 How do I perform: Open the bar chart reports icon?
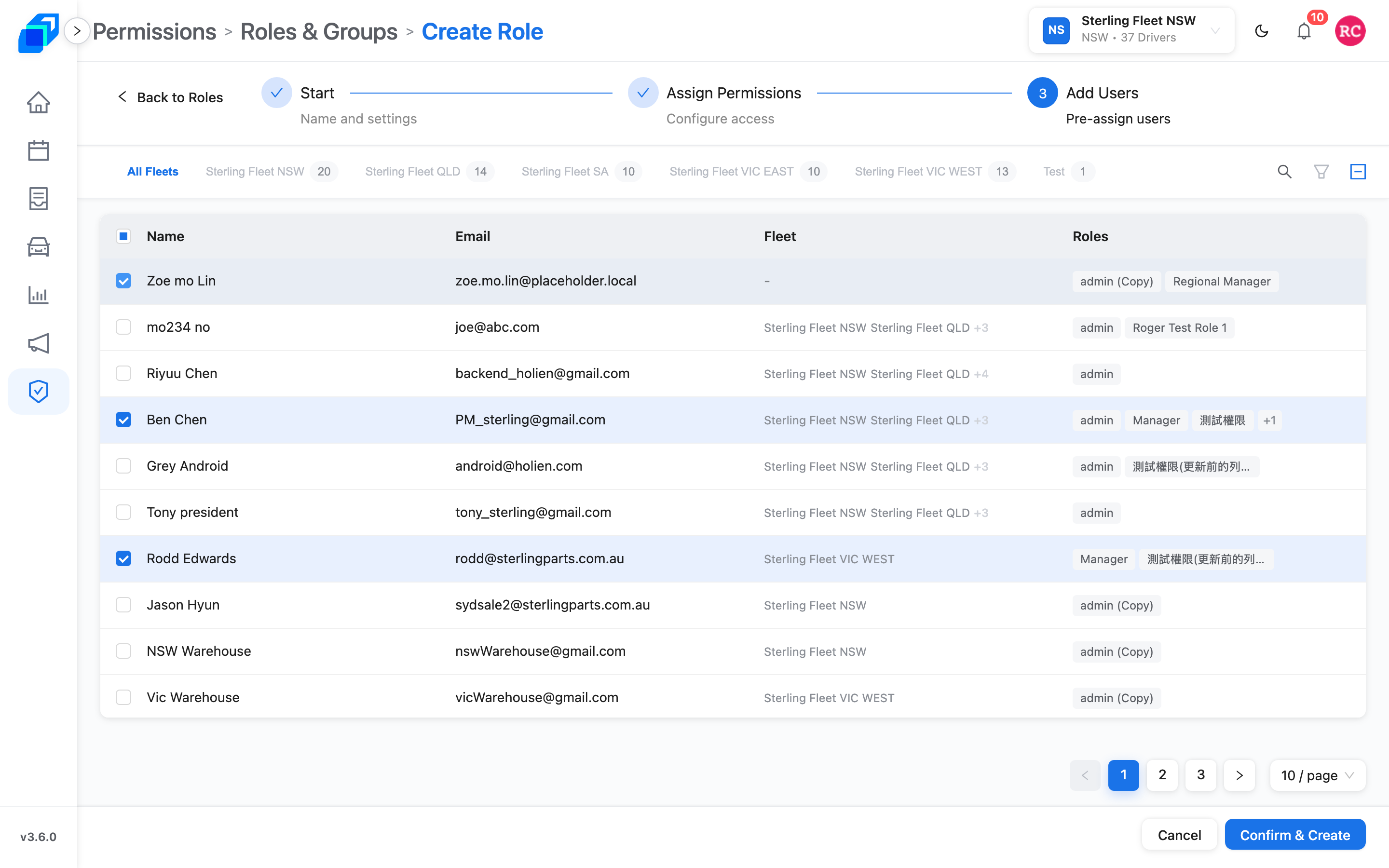click(39, 295)
